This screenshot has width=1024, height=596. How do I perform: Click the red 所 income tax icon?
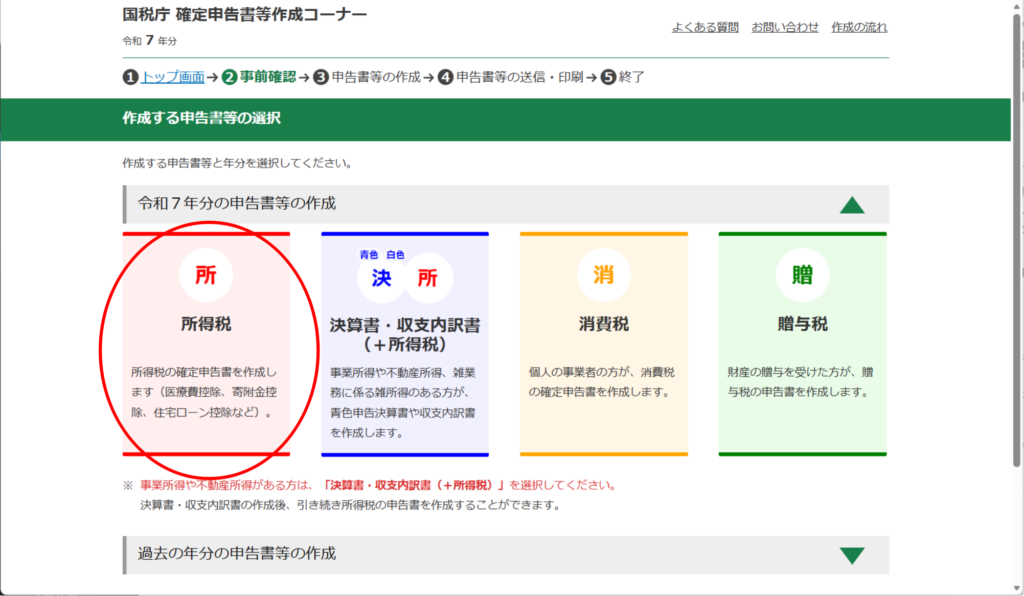pos(206,276)
